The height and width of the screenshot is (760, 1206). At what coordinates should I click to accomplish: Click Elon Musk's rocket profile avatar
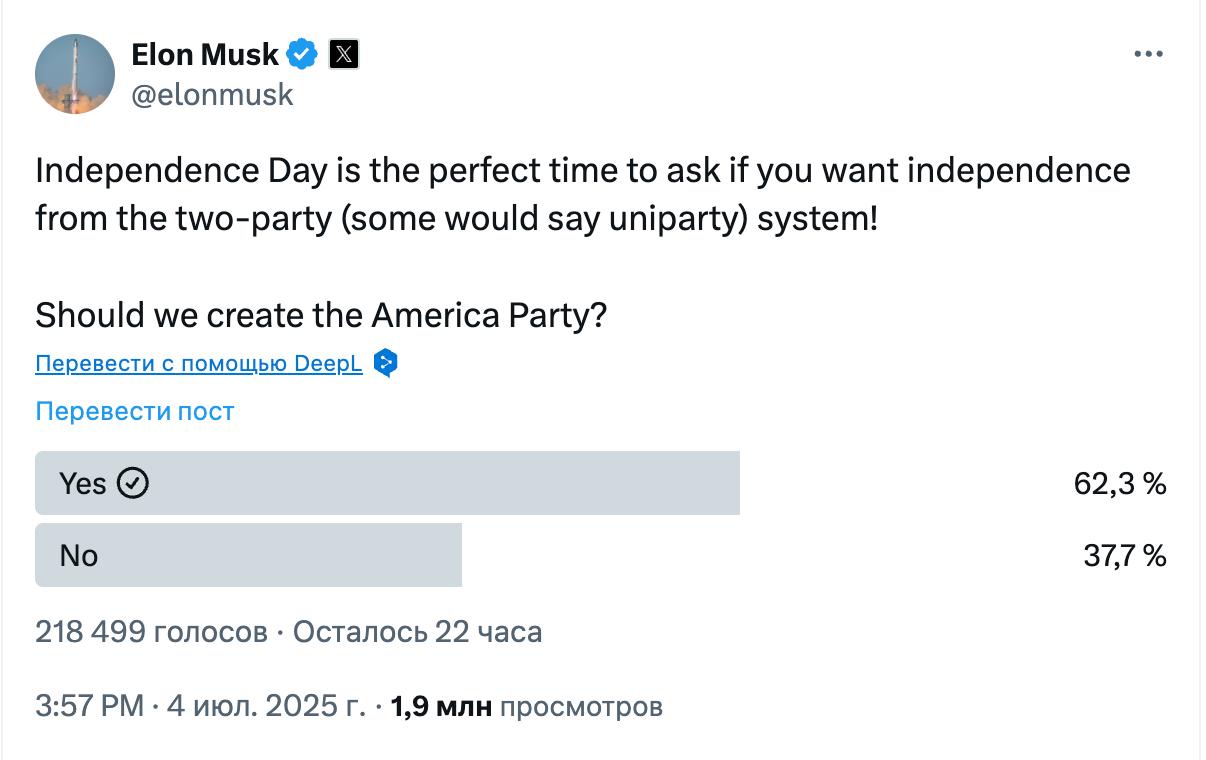75,74
